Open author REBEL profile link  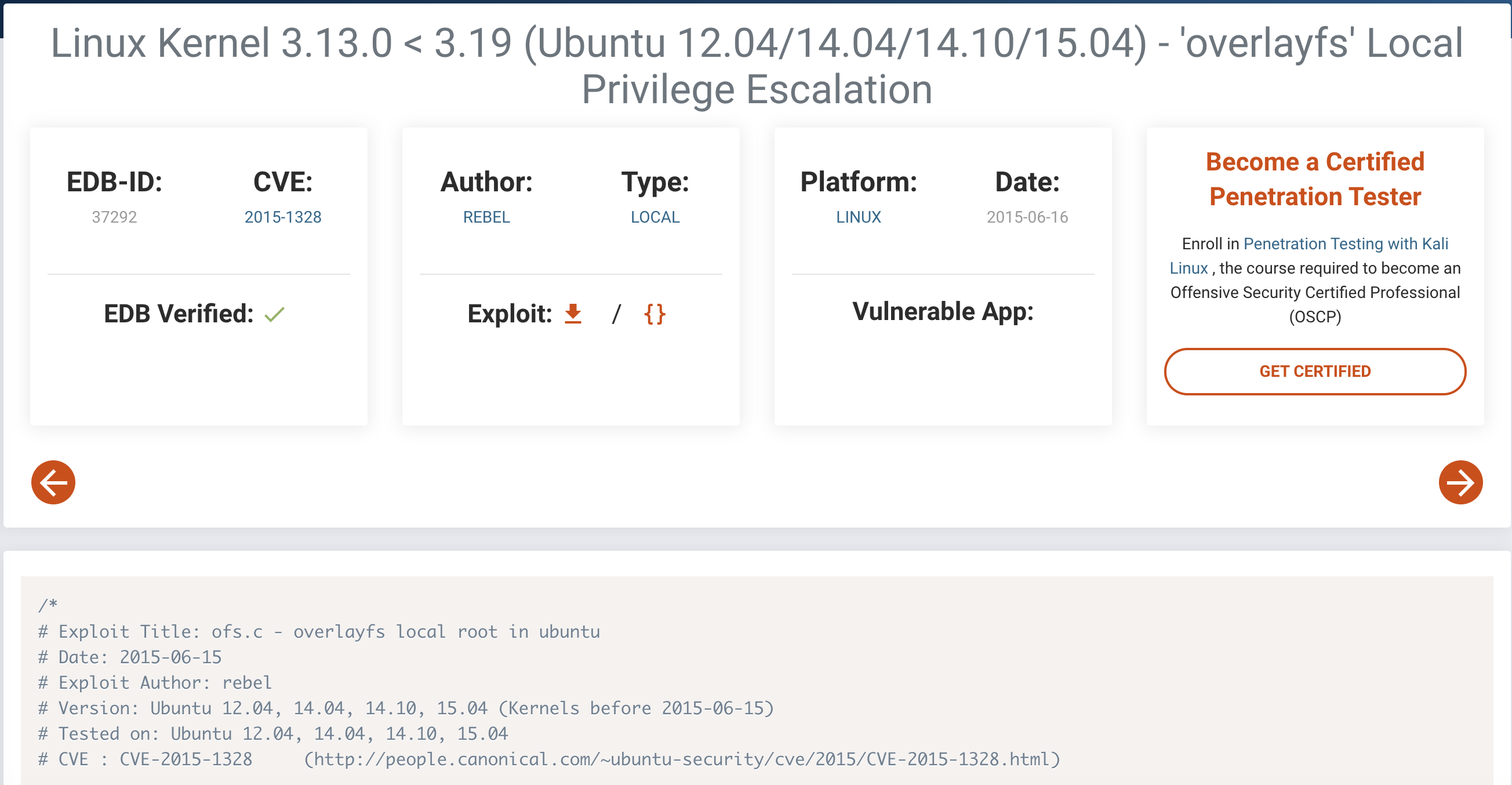coord(486,217)
